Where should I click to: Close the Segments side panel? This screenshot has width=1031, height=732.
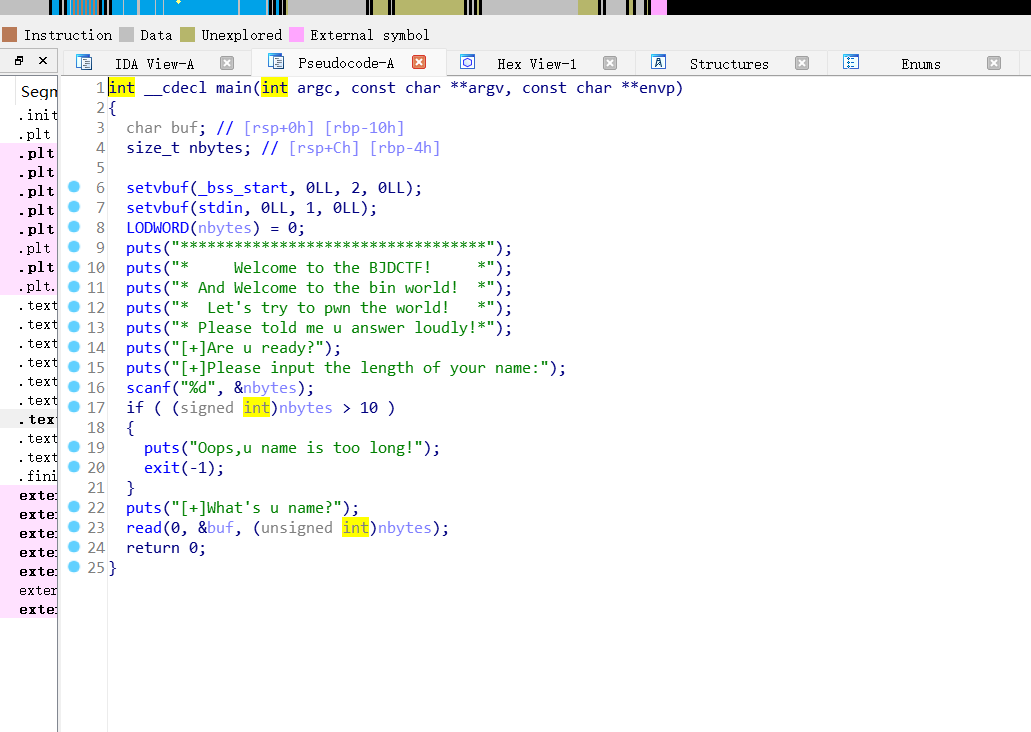pos(43,61)
